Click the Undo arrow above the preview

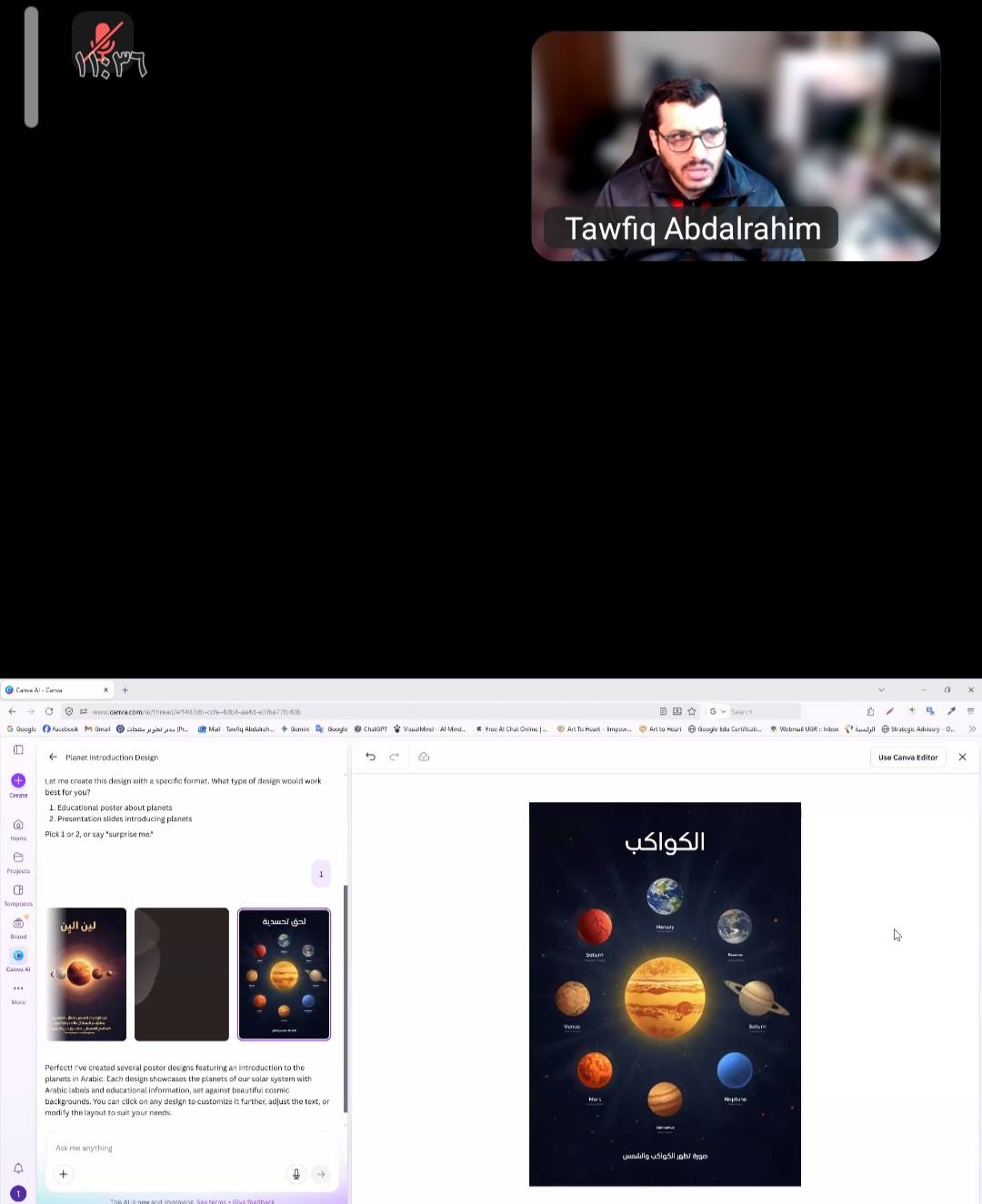point(370,757)
